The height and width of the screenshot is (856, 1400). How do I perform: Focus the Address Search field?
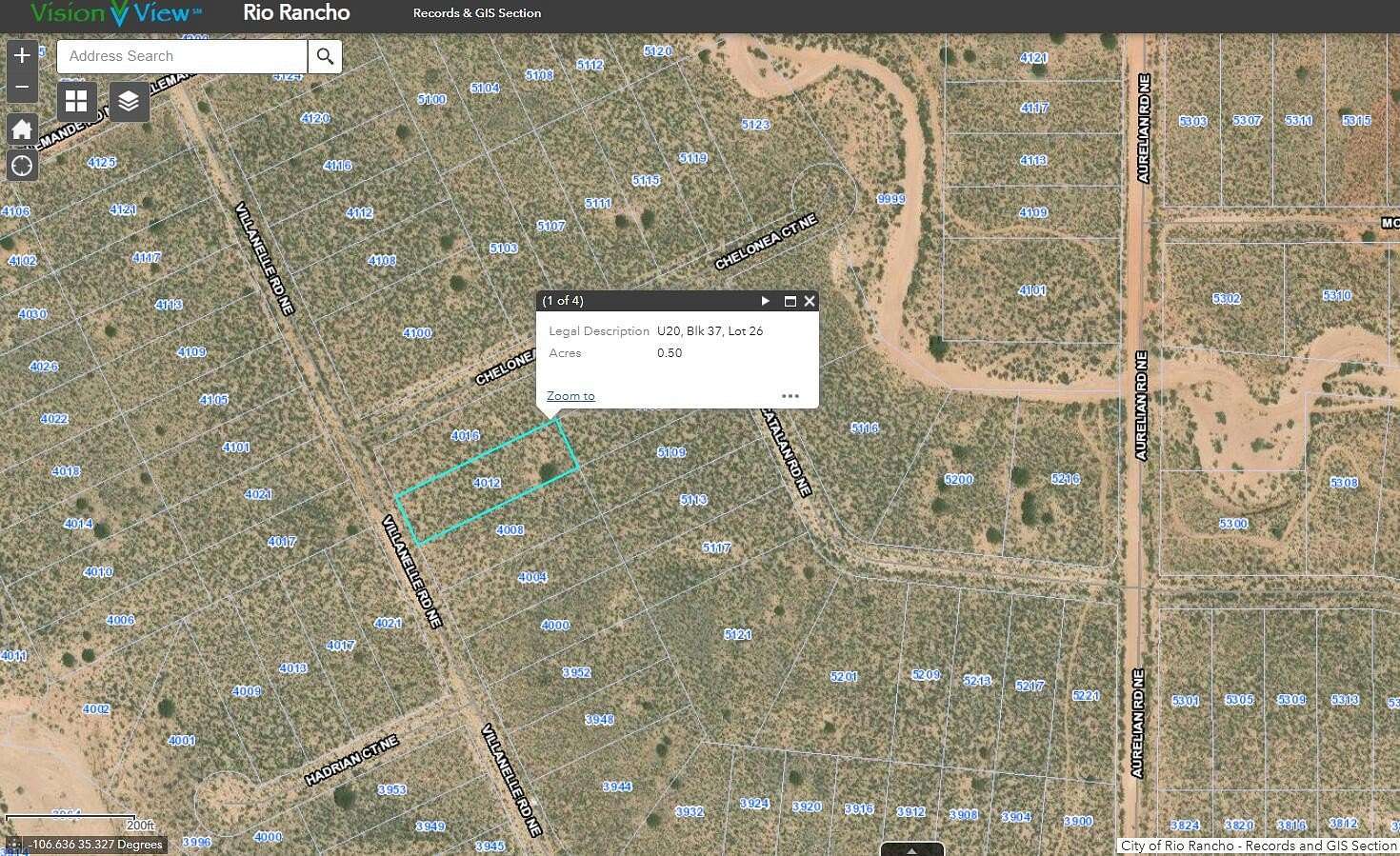[x=182, y=56]
